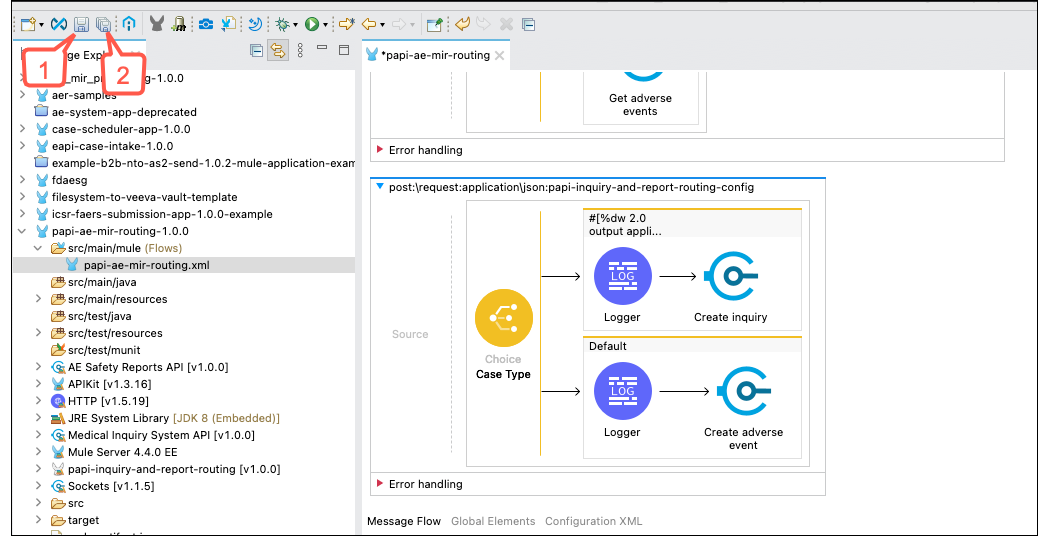Switch to the Global Elements tab
This screenshot has width=1038, height=536.
click(493, 521)
